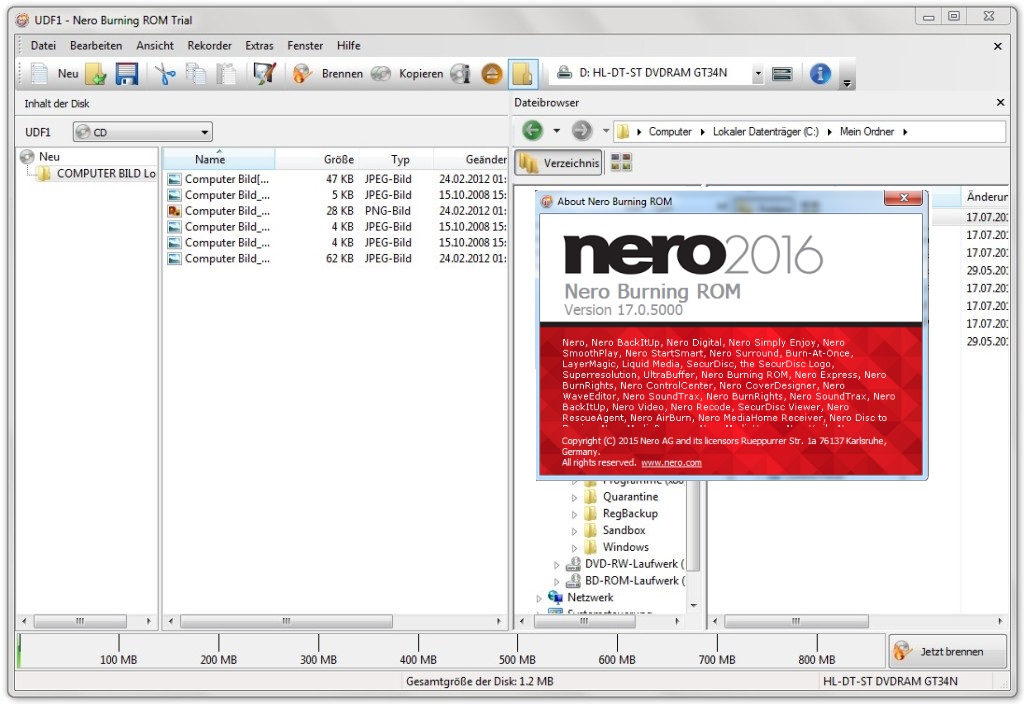Click the compilation properties pen icon

click(x=264, y=74)
